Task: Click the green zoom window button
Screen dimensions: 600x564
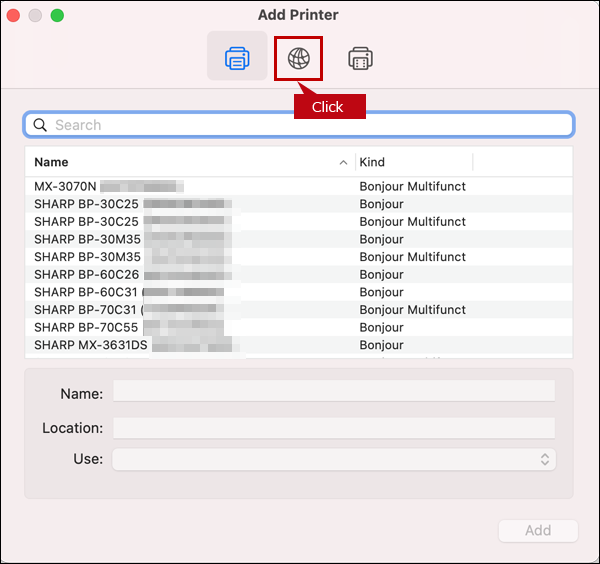Action: pos(57,15)
